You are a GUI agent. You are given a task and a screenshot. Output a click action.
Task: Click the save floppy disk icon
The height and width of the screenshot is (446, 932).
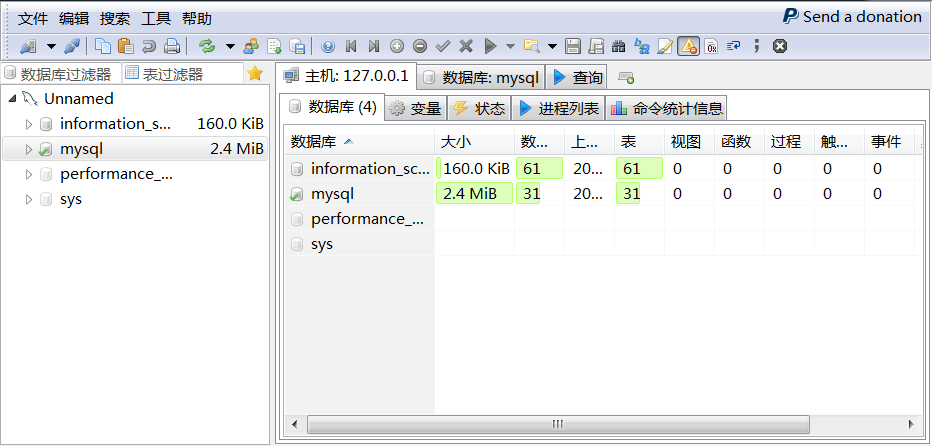572,46
